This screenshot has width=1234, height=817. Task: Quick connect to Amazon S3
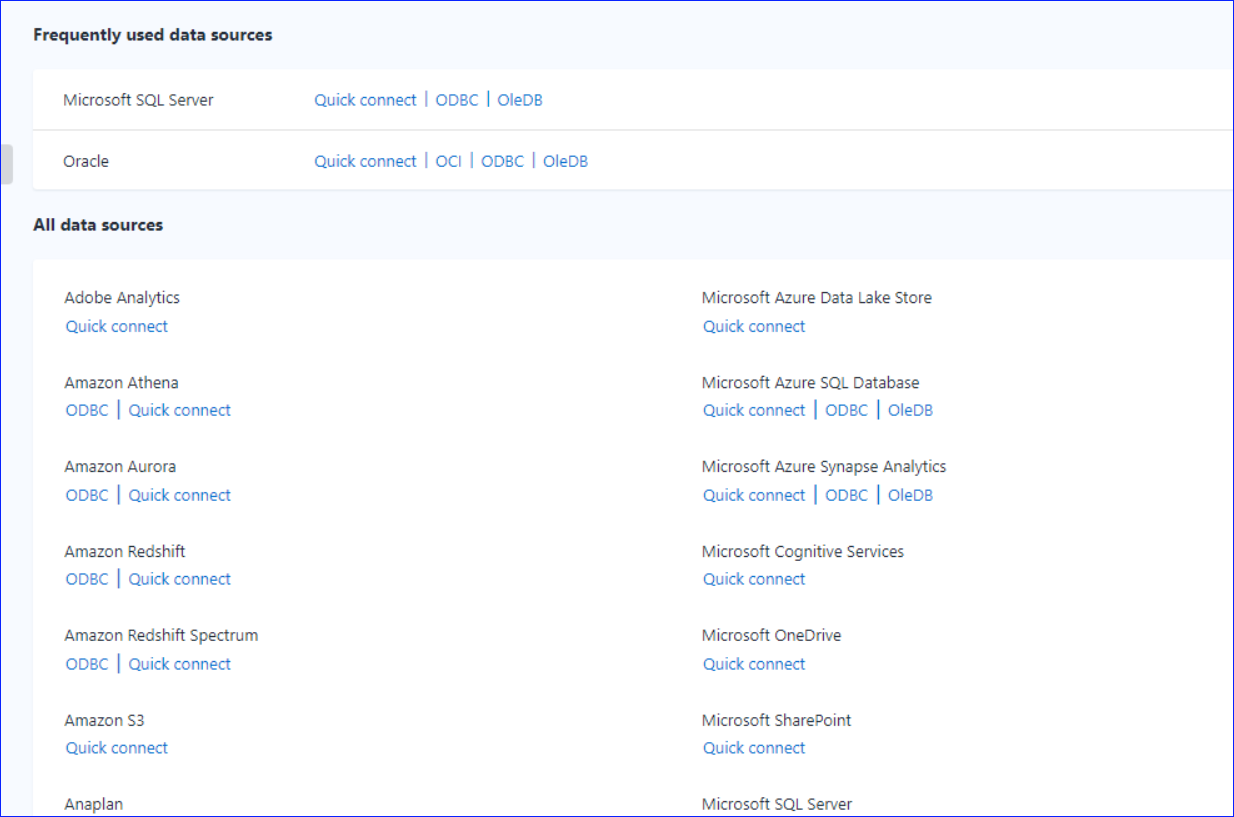(116, 748)
